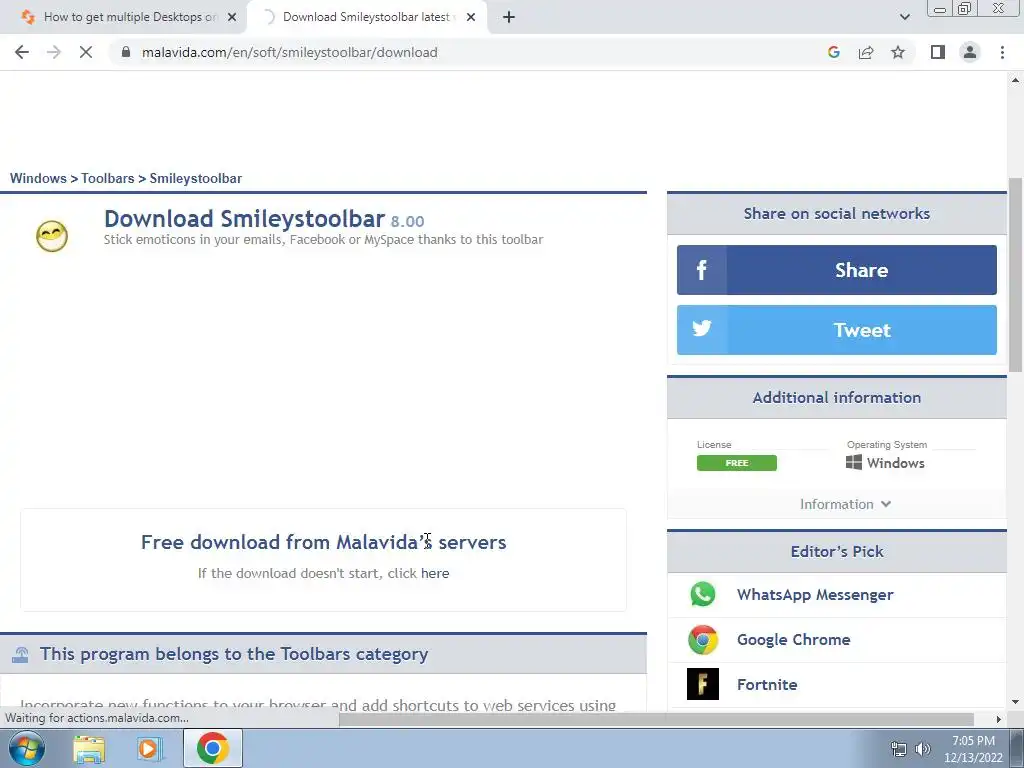Select the Download Smileystoolbar tab
Image resolution: width=1024 pixels, height=768 pixels.
coord(366,17)
